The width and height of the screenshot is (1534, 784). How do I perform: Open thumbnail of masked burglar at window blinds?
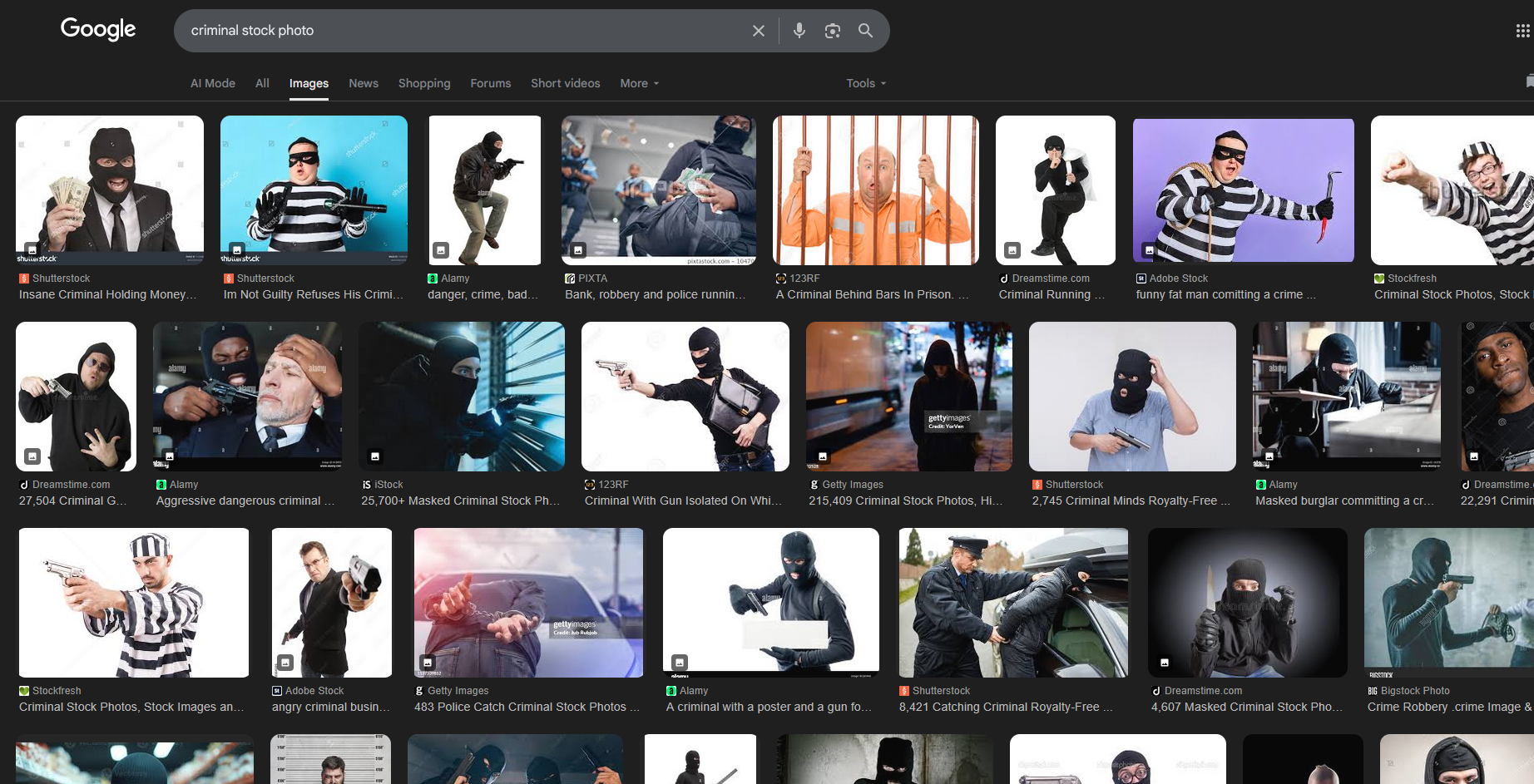(x=462, y=397)
